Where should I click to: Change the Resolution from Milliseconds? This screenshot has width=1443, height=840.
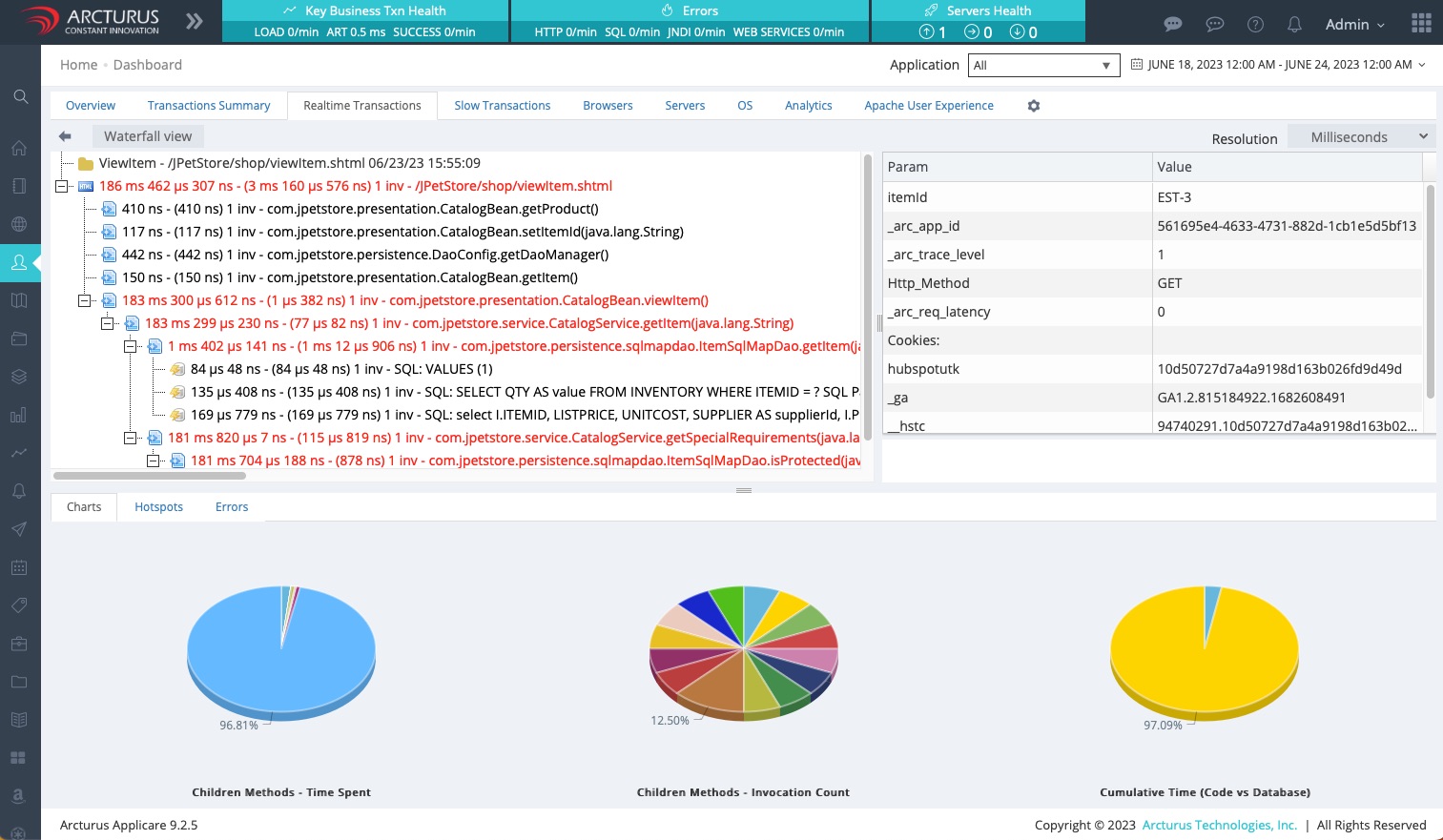1361,136
